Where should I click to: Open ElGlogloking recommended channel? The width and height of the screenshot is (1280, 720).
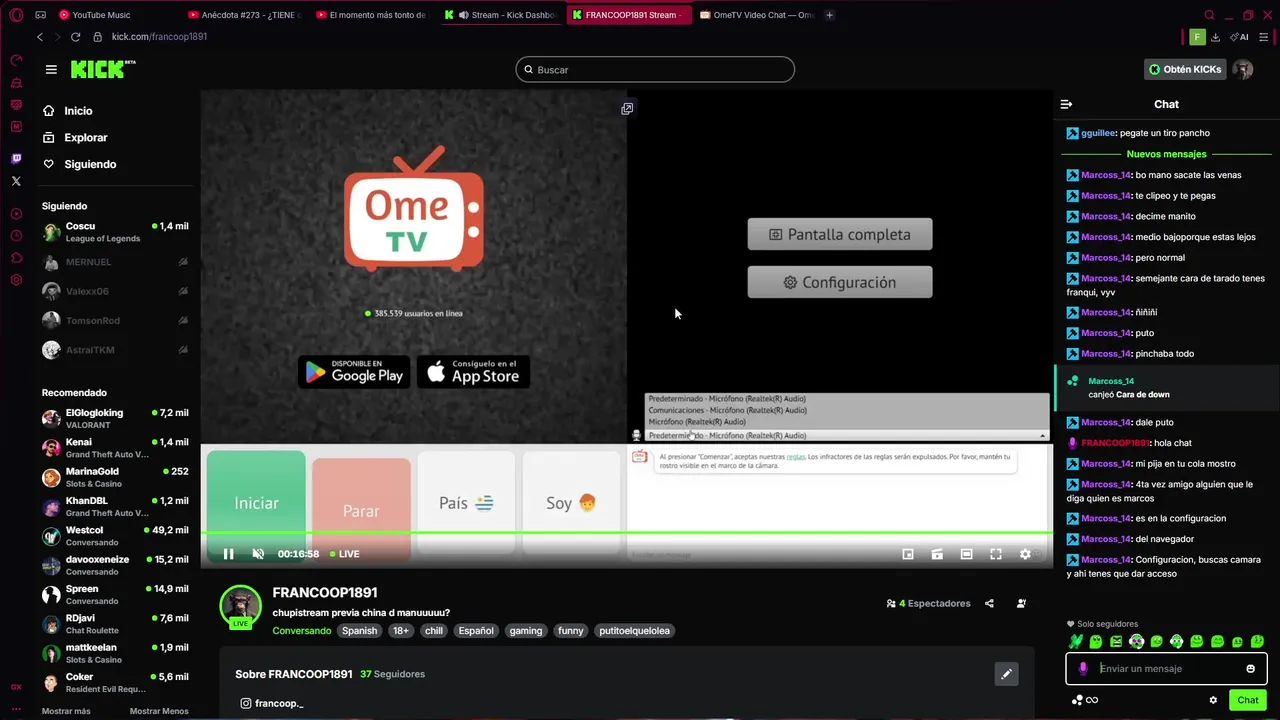click(115, 418)
